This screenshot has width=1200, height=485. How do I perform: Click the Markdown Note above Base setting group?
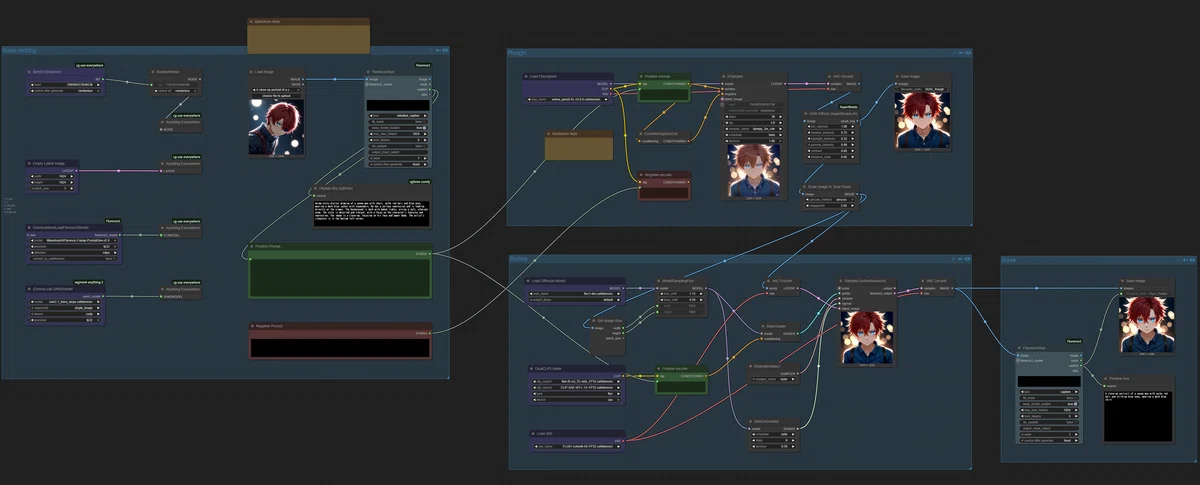308,36
